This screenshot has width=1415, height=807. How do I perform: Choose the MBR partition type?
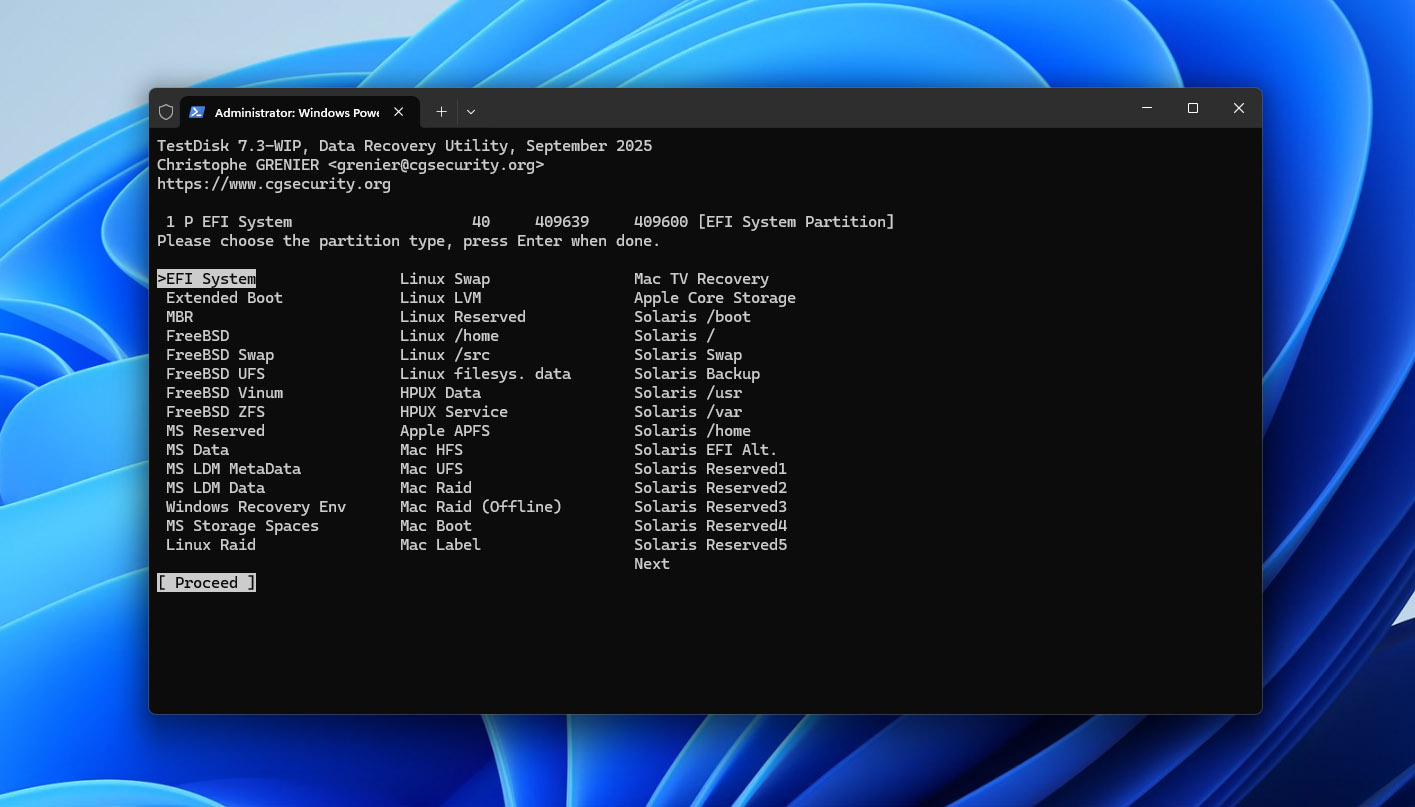point(180,317)
